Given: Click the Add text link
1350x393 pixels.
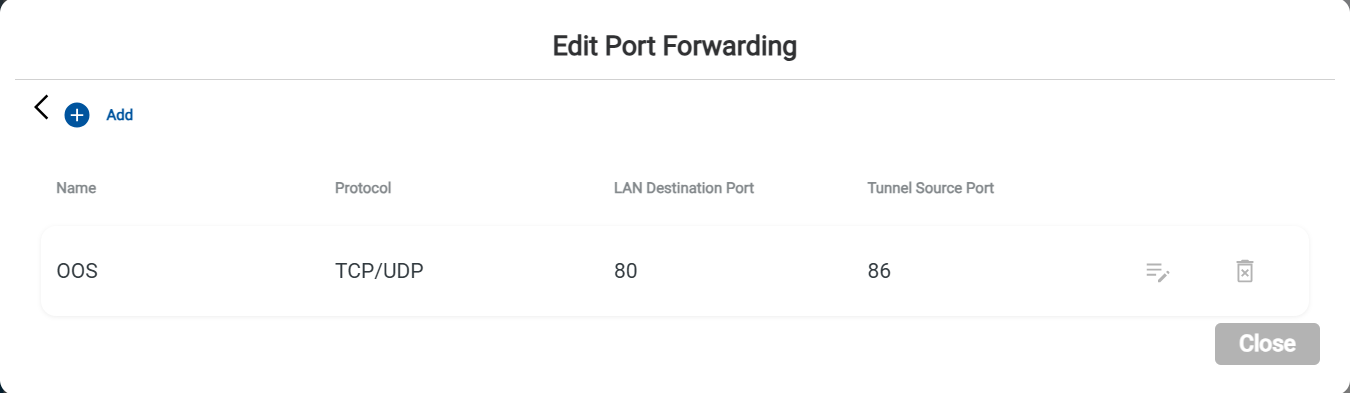Looking at the screenshot, I should tap(120, 115).
